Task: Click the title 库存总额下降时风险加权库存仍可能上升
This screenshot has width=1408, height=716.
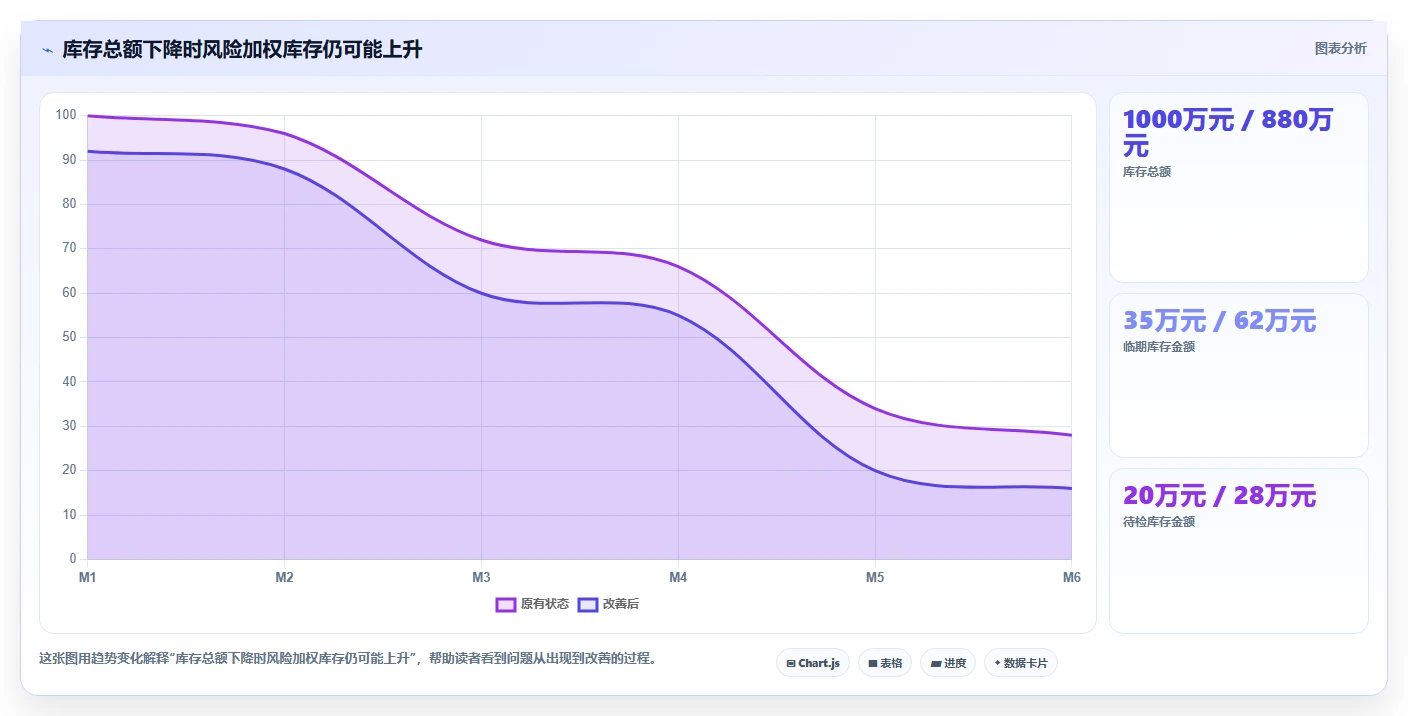Action: pyautogui.click(x=242, y=50)
